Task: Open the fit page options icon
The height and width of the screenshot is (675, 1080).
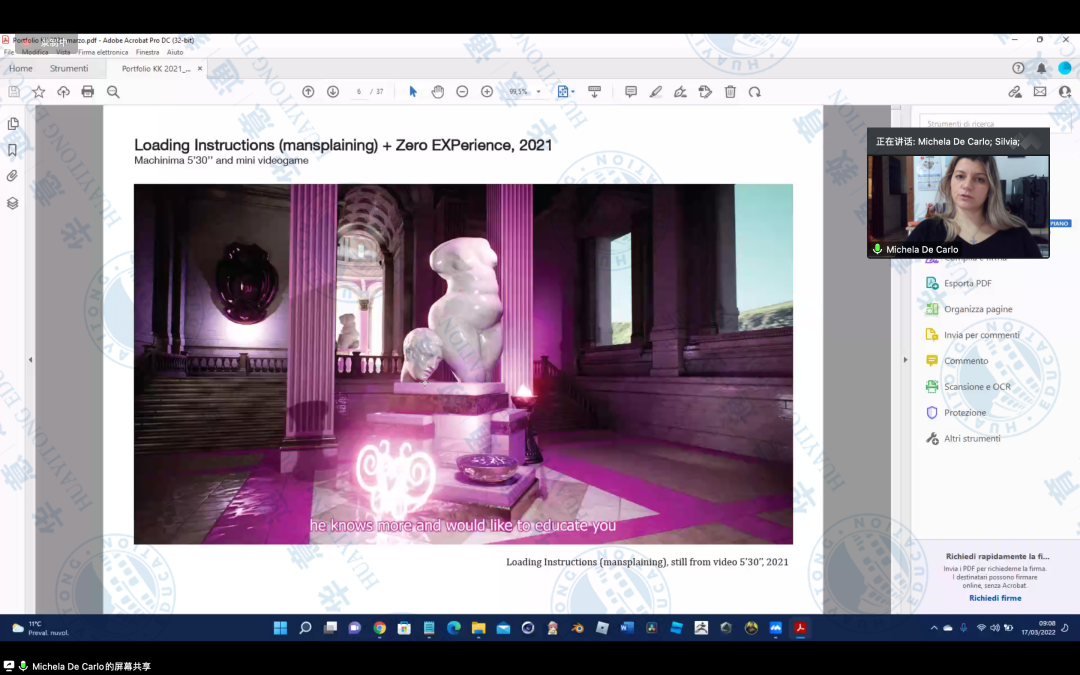Action: pyautogui.click(x=565, y=92)
